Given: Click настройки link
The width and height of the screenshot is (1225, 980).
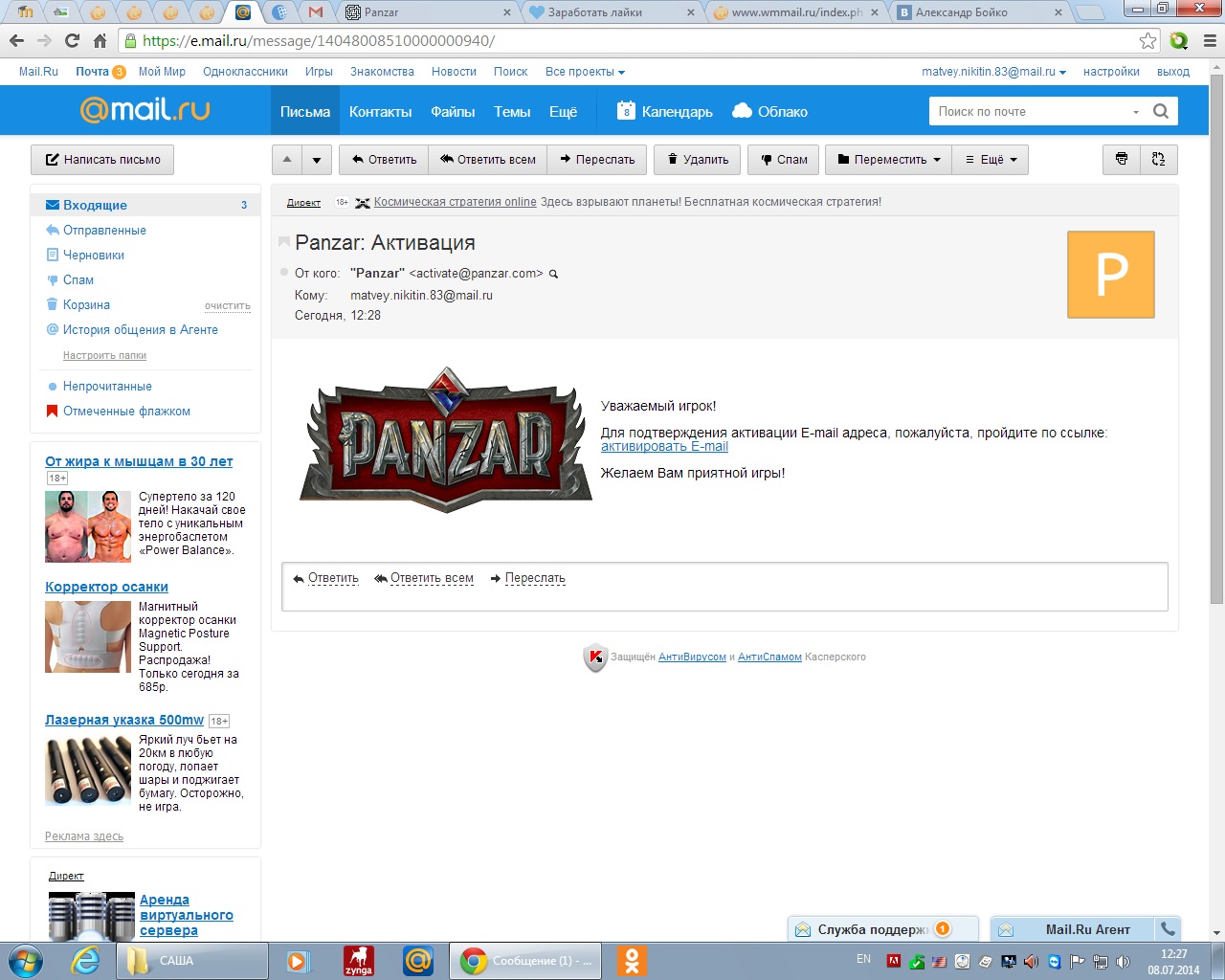Looking at the screenshot, I should click(x=1111, y=72).
